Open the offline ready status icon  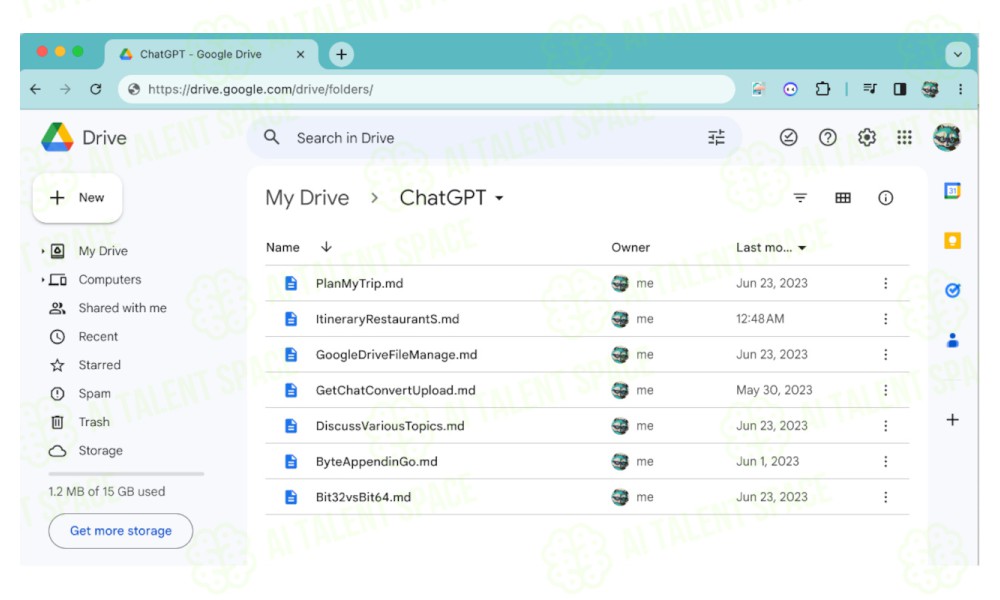pos(788,137)
